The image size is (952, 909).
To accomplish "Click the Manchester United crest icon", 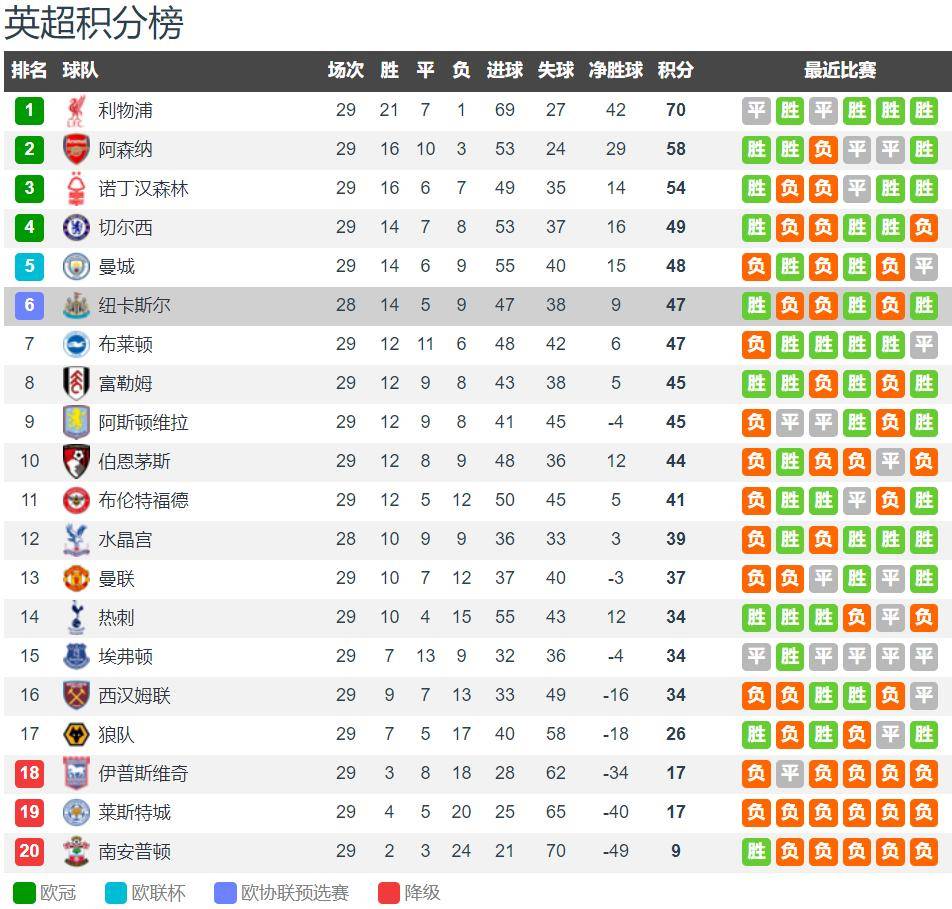I will (x=76, y=578).
